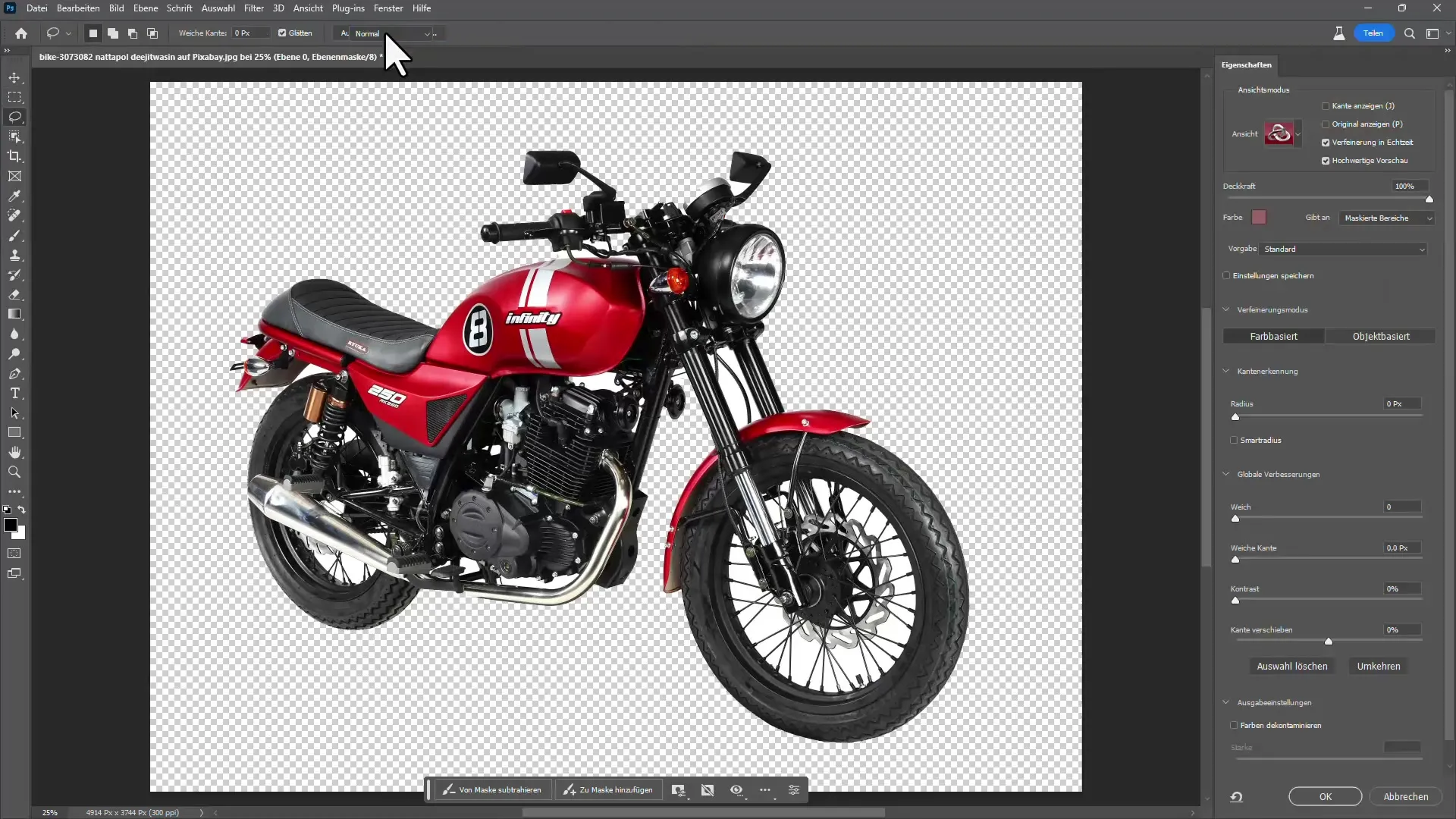Select the Brush tool

point(14,235)
